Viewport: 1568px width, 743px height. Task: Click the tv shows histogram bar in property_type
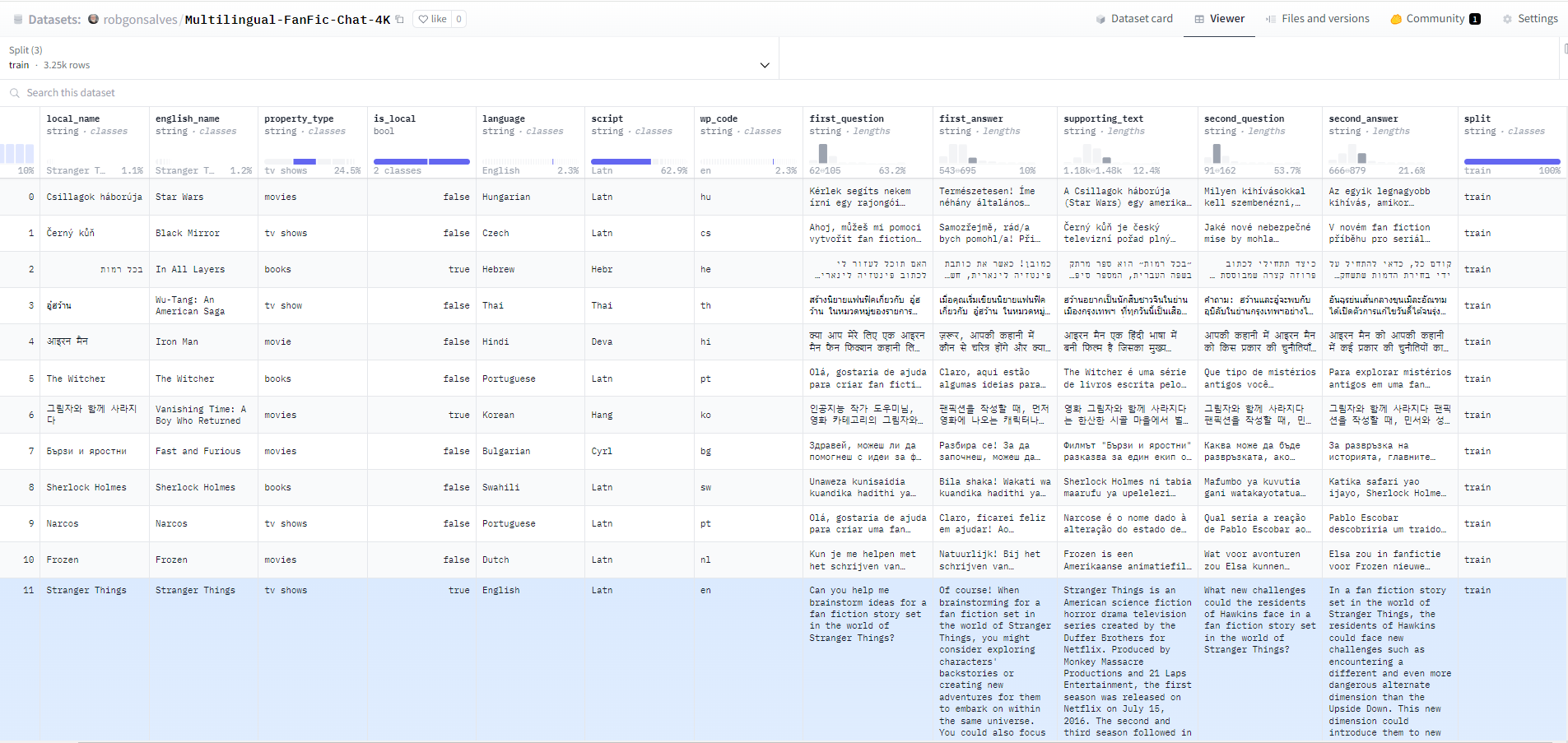click(x=305, y=161)
